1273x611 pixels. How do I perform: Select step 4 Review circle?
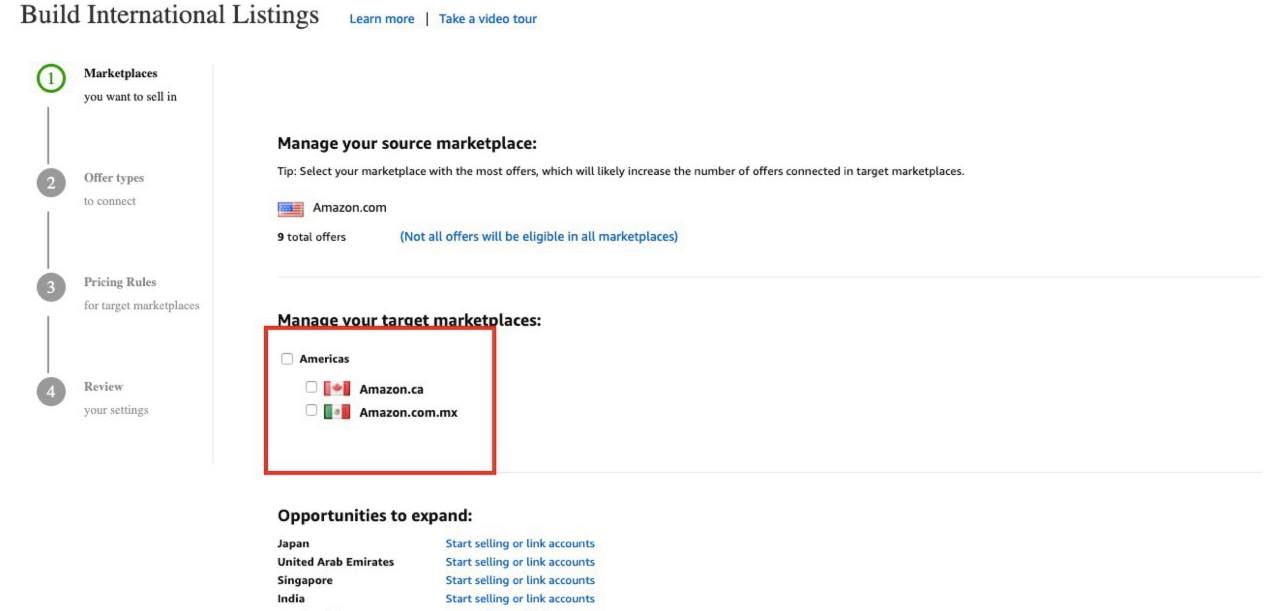pyautogui.click(x=50, y=390)
